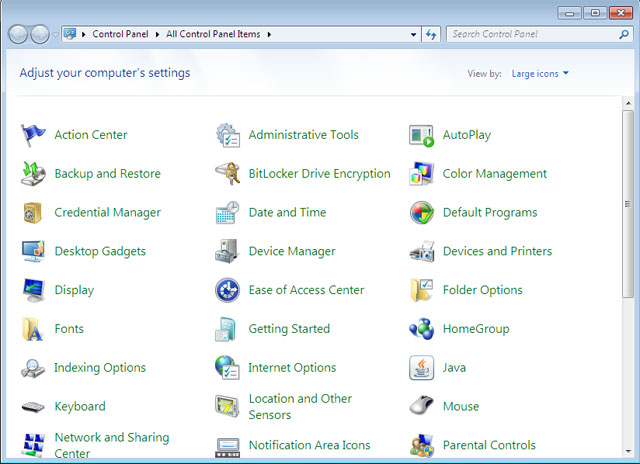Click the BitLocker Drive Encryption icon
640x464 pixels.
227,174
